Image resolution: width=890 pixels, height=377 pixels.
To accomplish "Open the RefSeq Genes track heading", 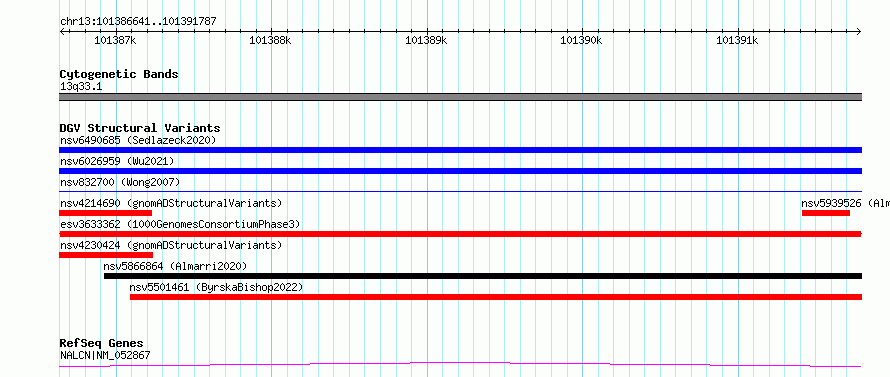I will [102, 344].
